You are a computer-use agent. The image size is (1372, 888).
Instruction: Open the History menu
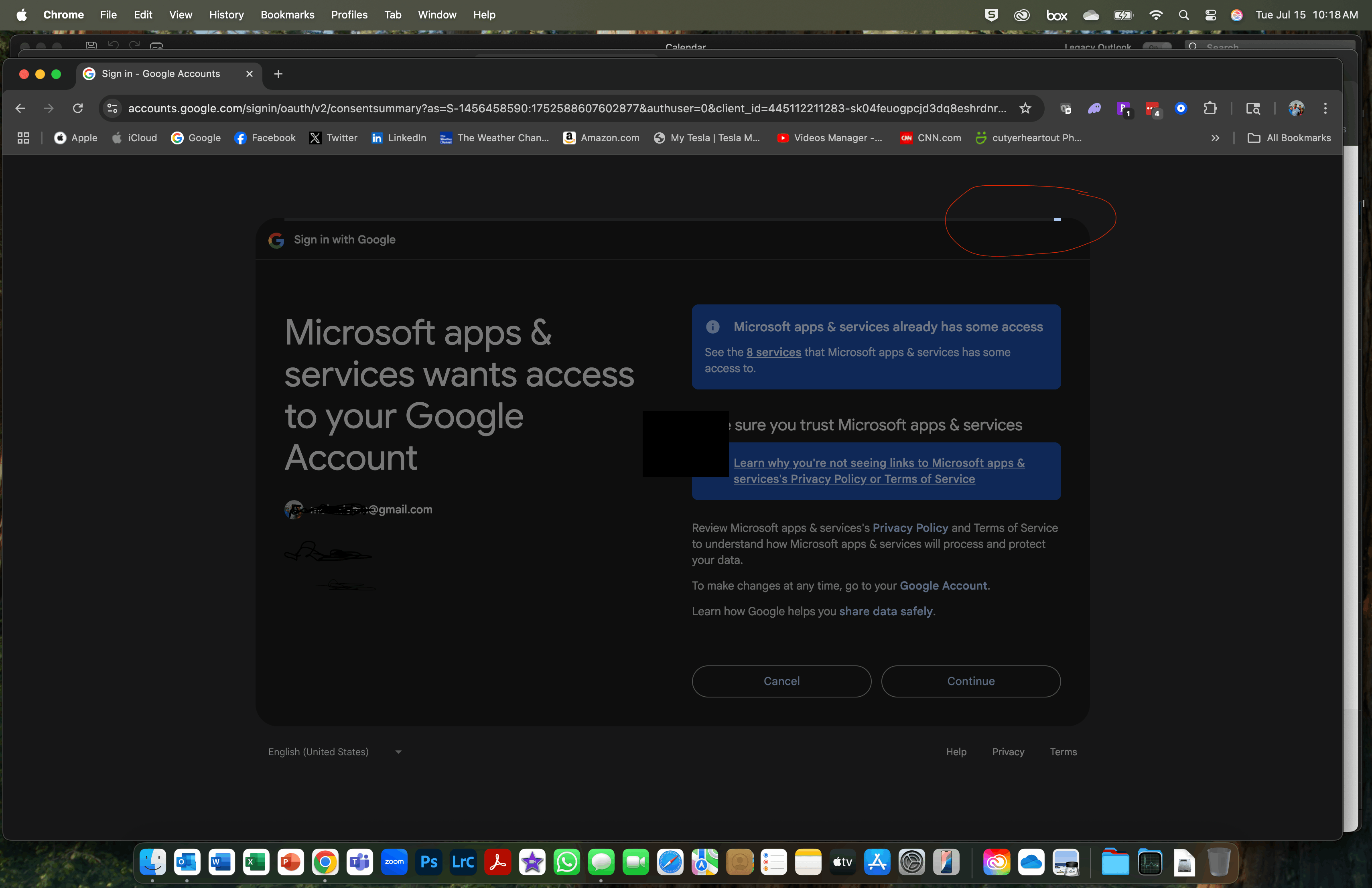coord(226,15)
